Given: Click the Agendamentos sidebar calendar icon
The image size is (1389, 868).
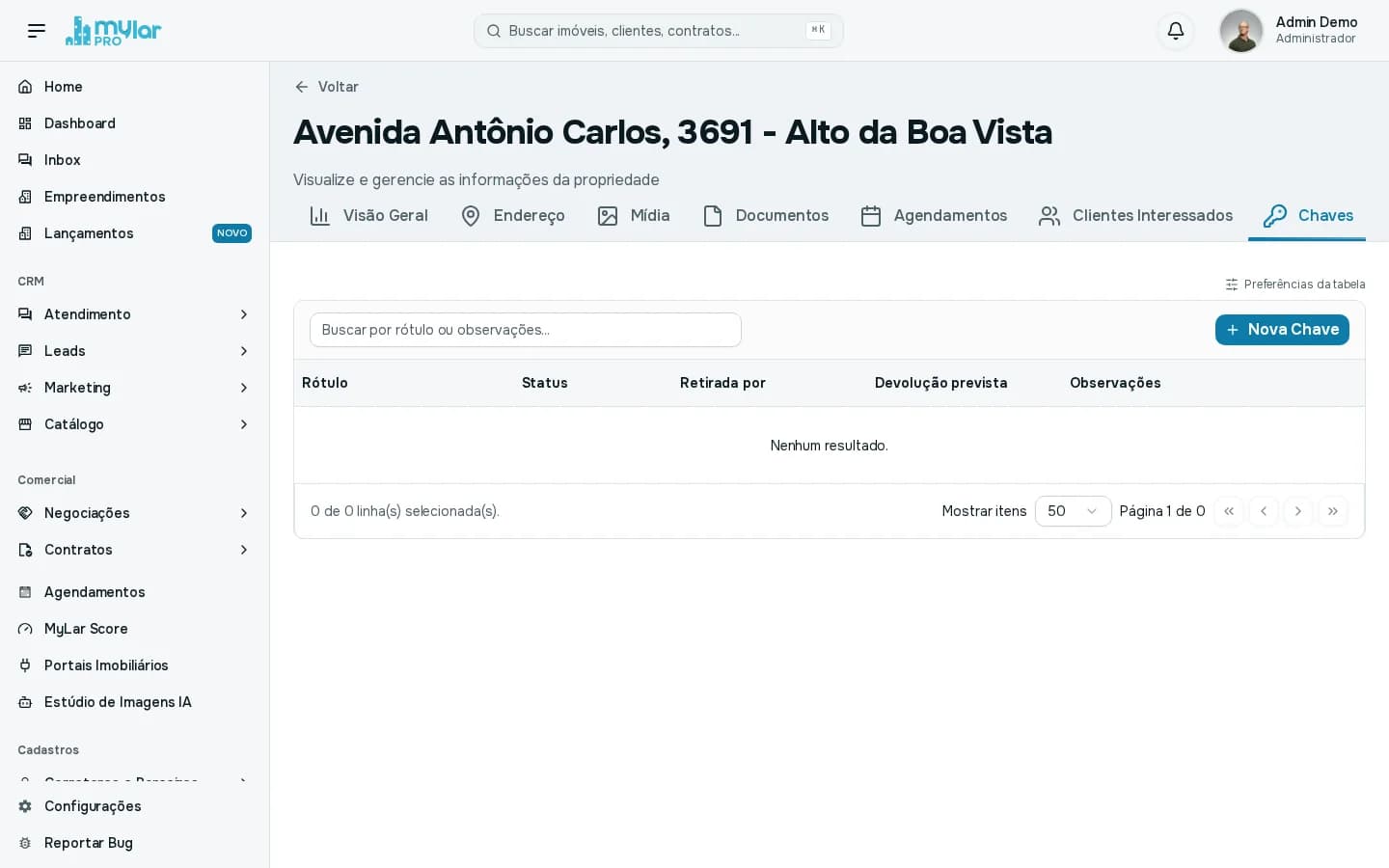Looking at the screenshot, I should point(25,592).
